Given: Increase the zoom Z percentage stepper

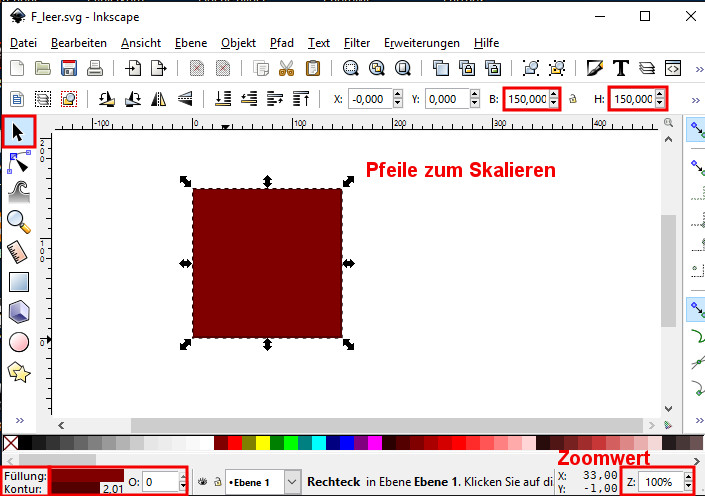Looking at the screenshot, I should click(688, 478).
